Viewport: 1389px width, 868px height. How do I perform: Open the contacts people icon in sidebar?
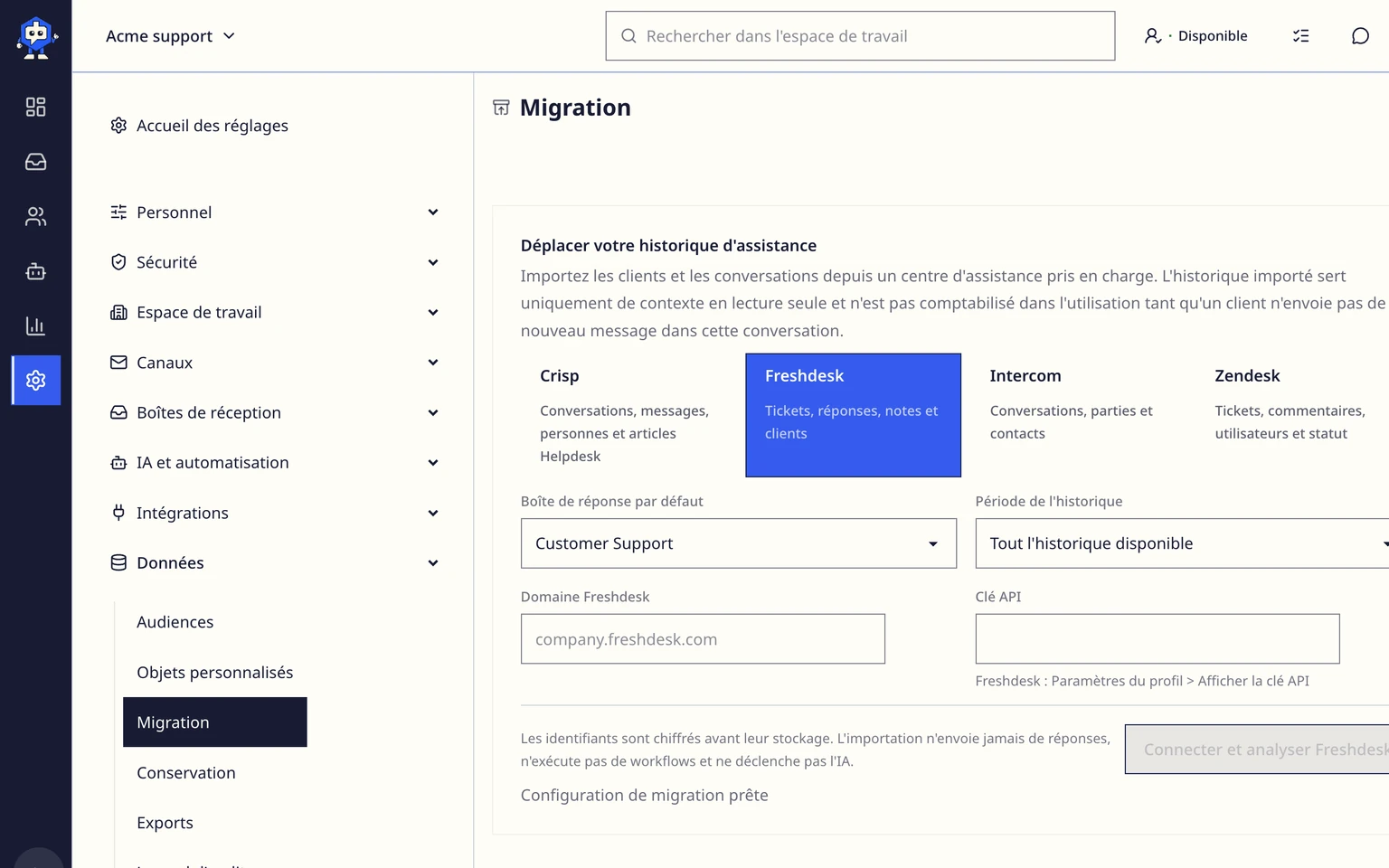pos(35,217)
